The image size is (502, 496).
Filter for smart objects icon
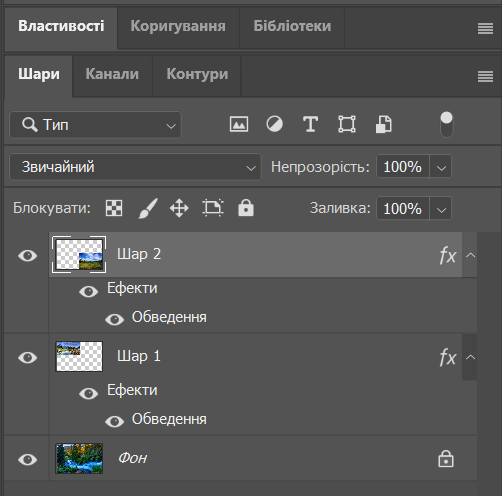384,124
